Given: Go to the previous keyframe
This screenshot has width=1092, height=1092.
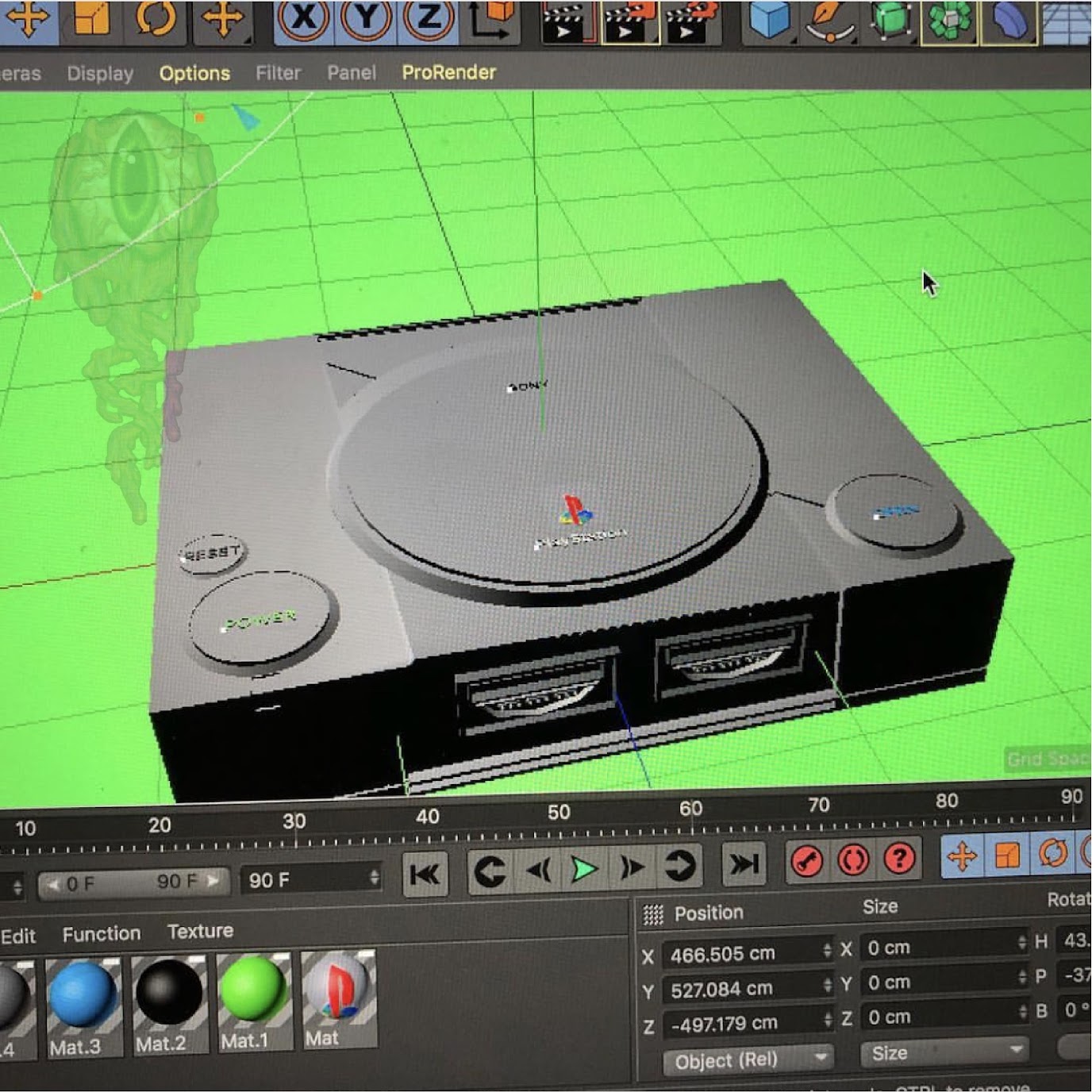Looking at the screenshot, I should point(489,871).
